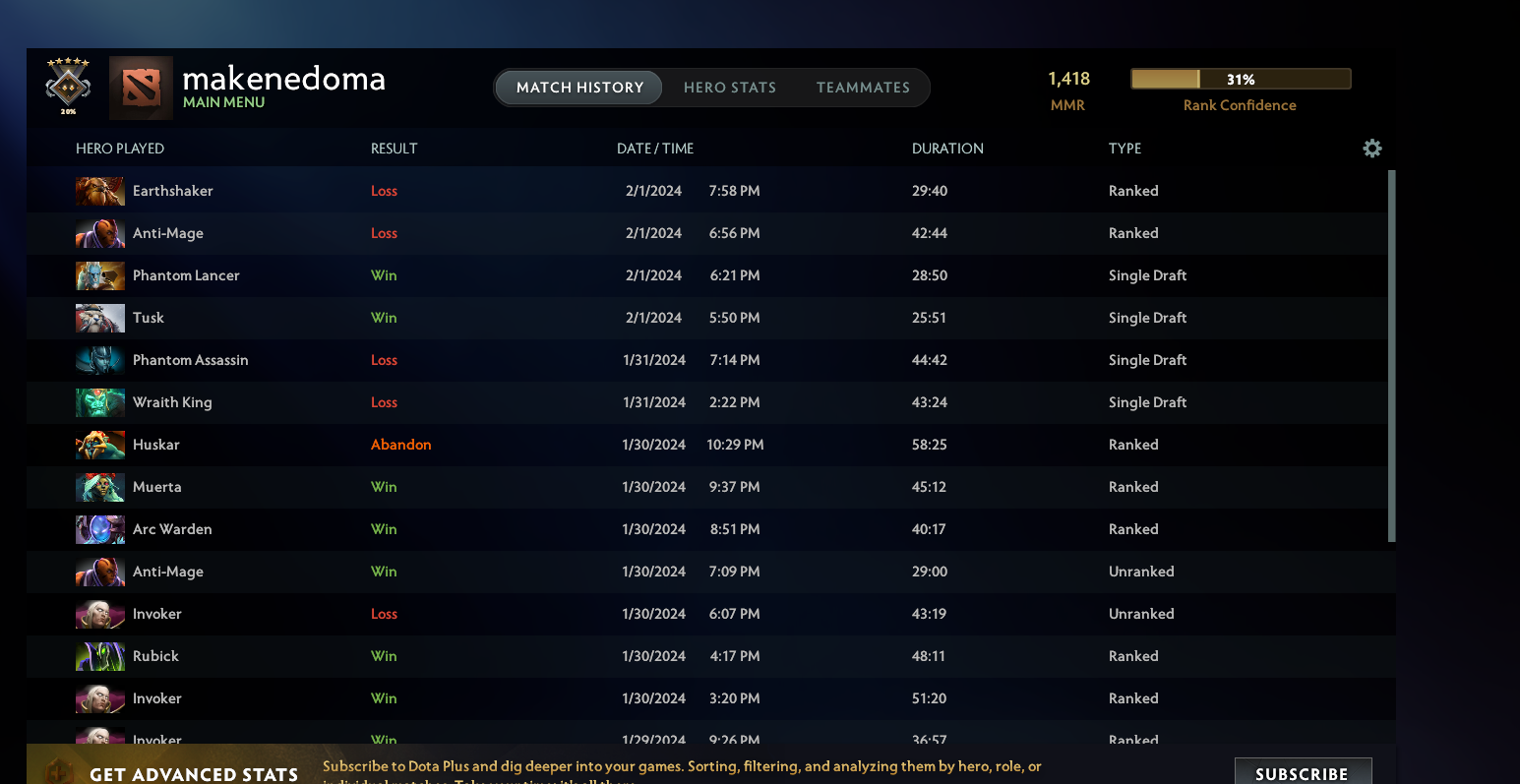
Task: Click the rank medal emblem beside the logo
Action: coord(67,87)
